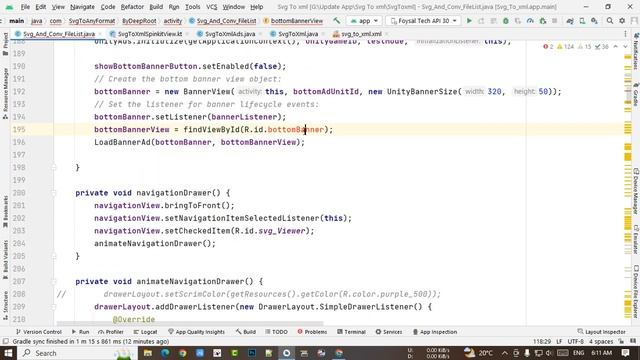Open the Build menu

pos(156,7)
